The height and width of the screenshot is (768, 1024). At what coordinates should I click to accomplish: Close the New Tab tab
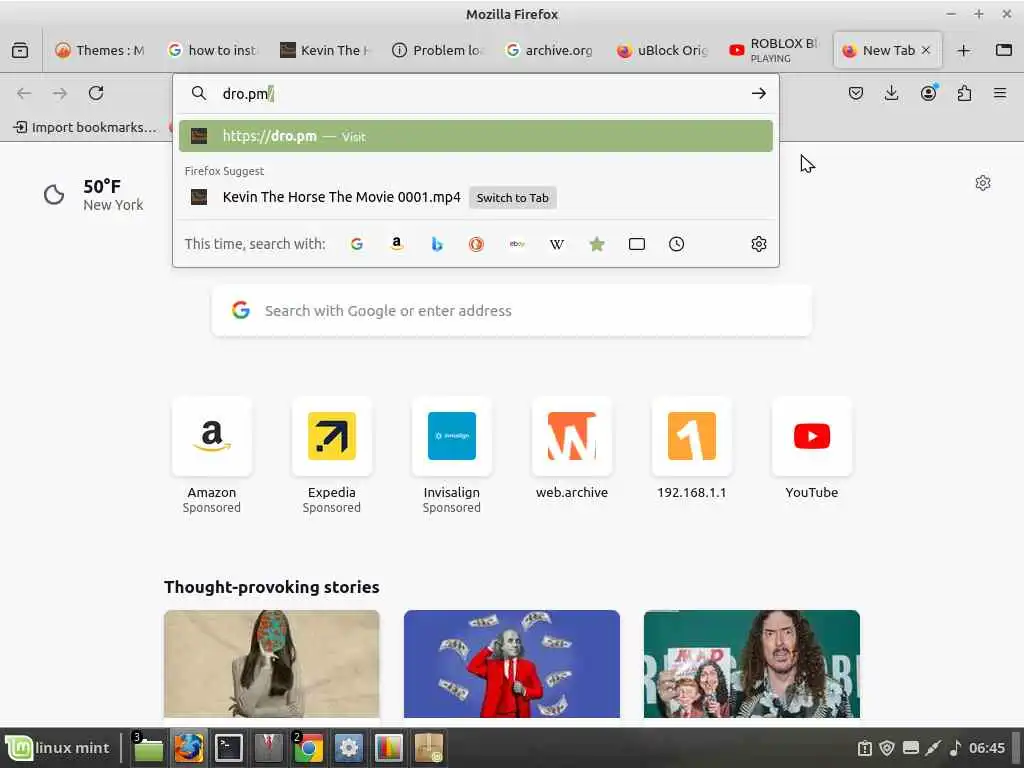pos(925,50)
